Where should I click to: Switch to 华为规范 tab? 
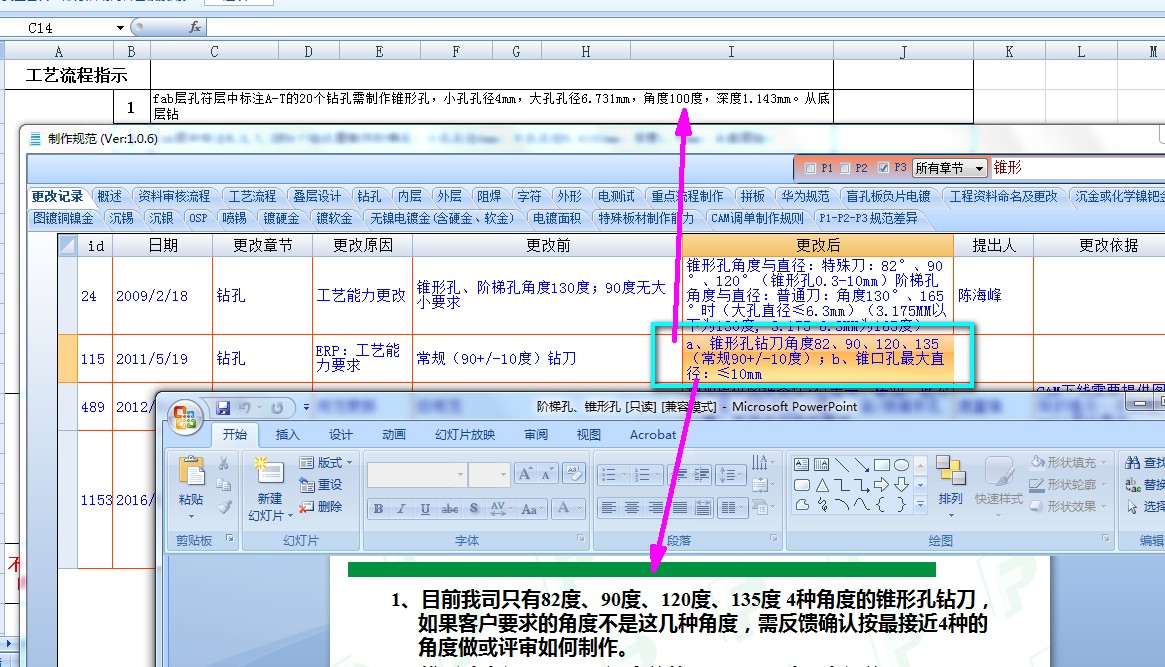pyautogui.click(x=805, y=197)
